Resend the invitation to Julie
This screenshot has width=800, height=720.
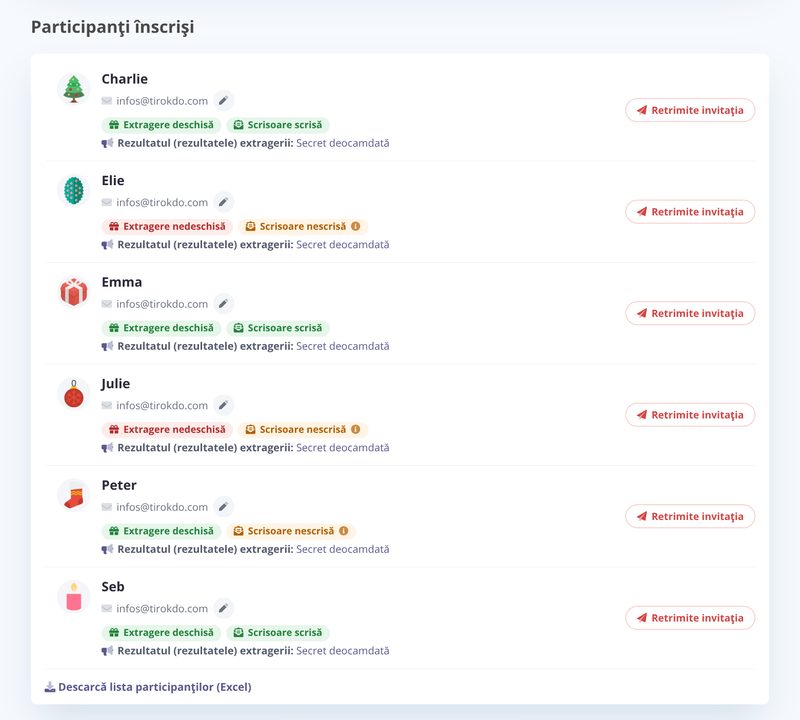690,415
